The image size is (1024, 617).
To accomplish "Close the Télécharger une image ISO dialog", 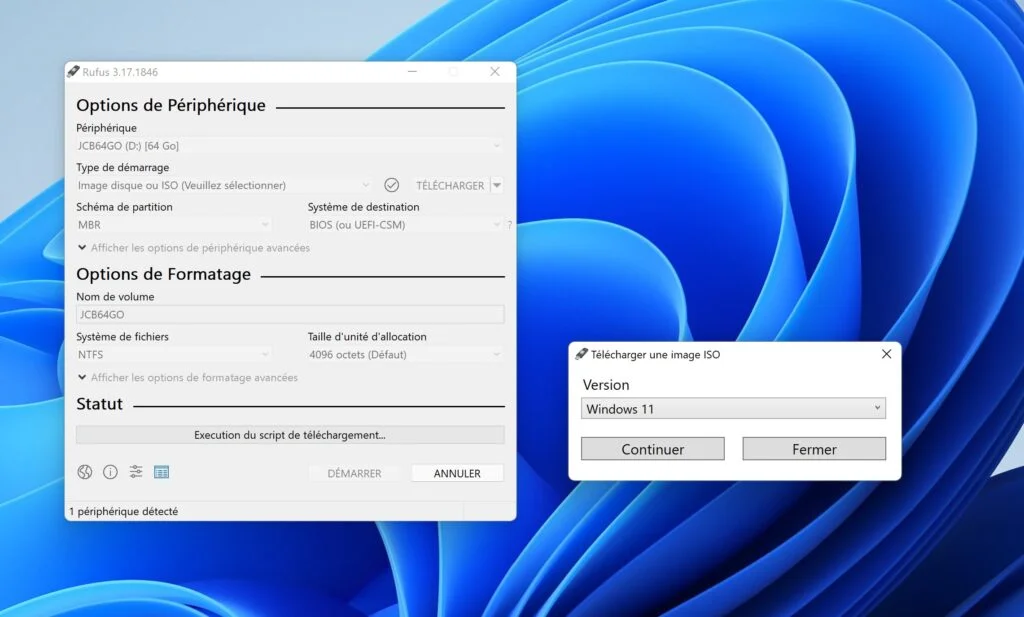I will pyautogui.click(x=886, y=354).
